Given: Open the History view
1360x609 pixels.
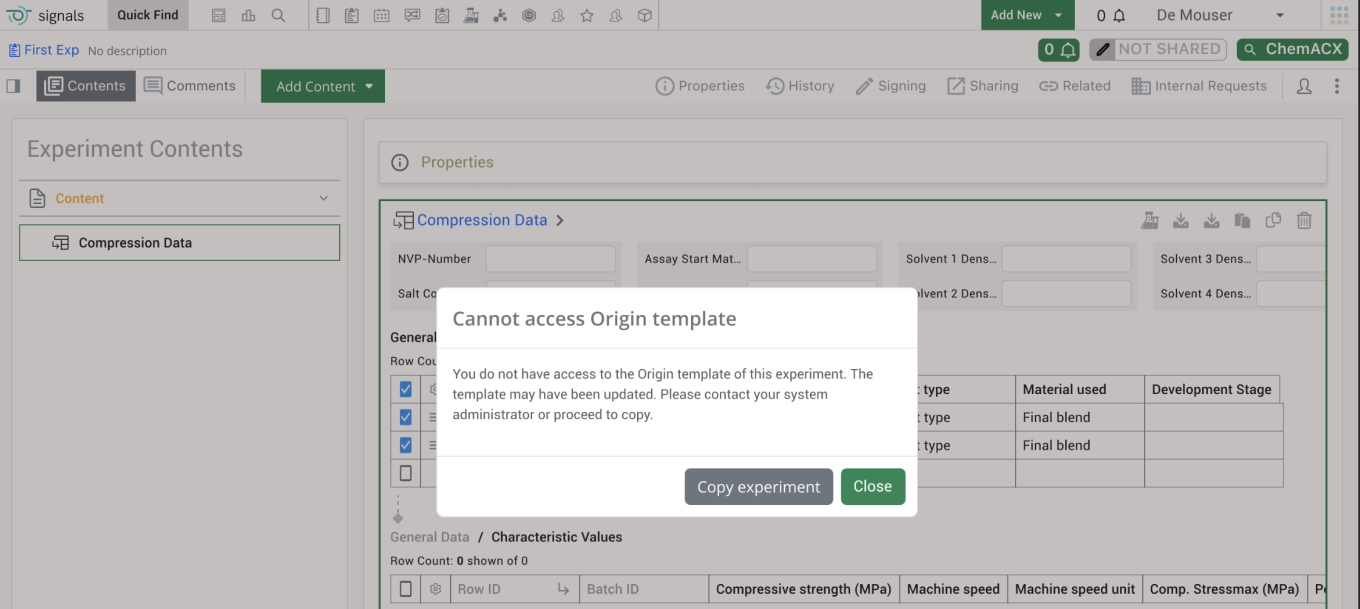Looking at the screenshot, I should (800, 86).
